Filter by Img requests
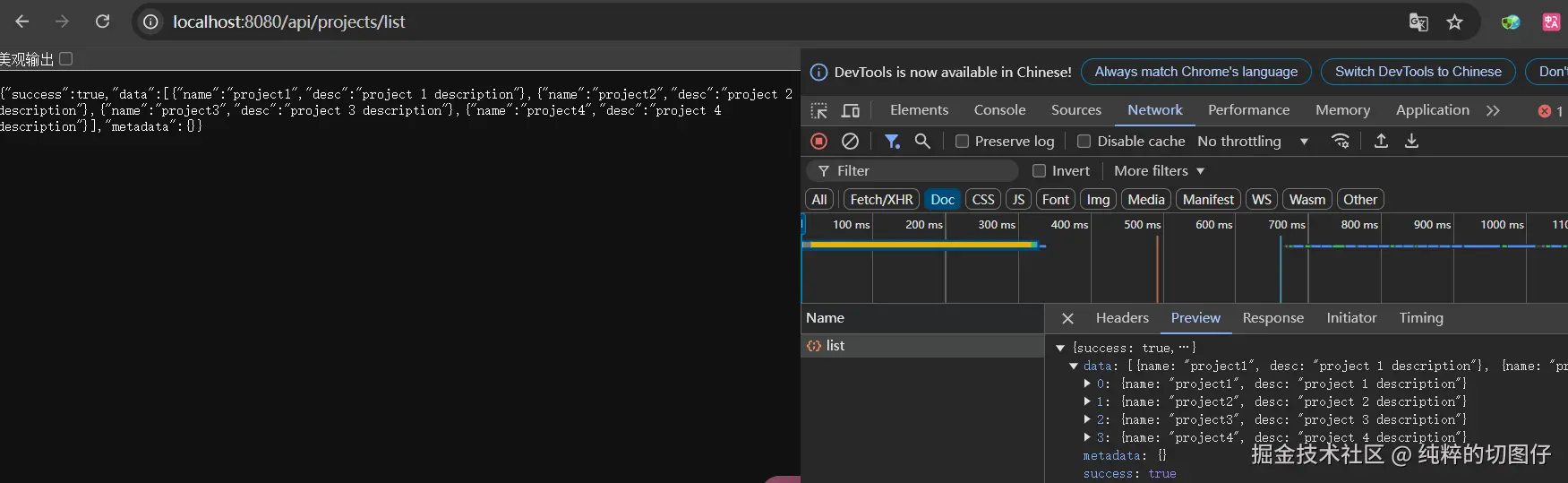The height and width of the screenshot is (483, 1568). tap(1098, 200)
